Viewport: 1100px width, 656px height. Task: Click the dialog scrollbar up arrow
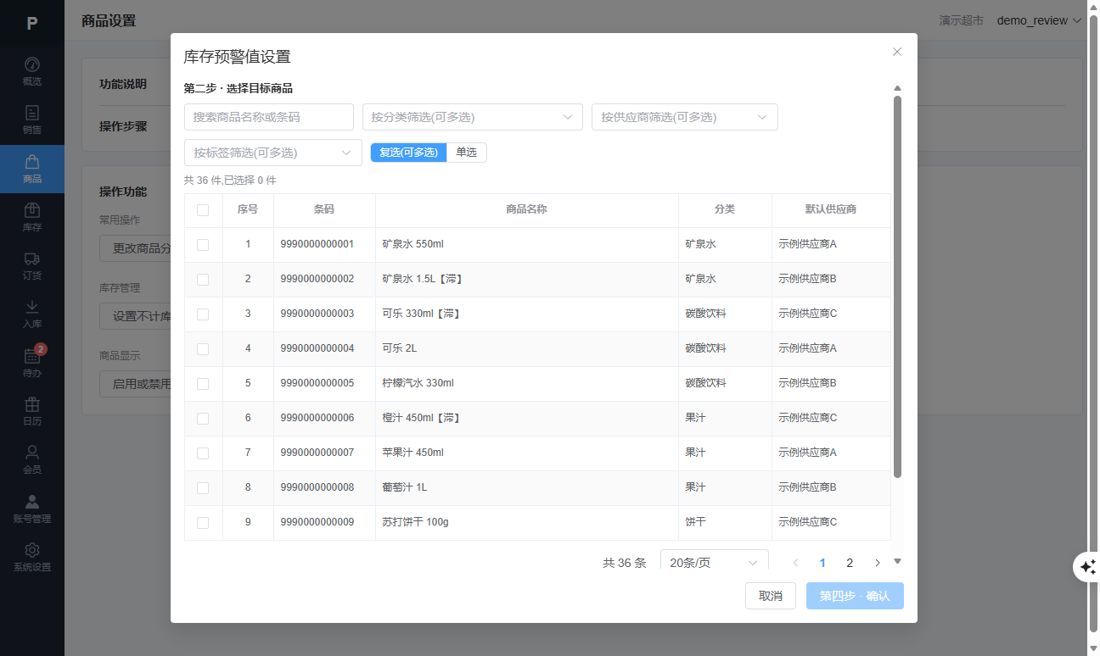(x=897, y=88)
